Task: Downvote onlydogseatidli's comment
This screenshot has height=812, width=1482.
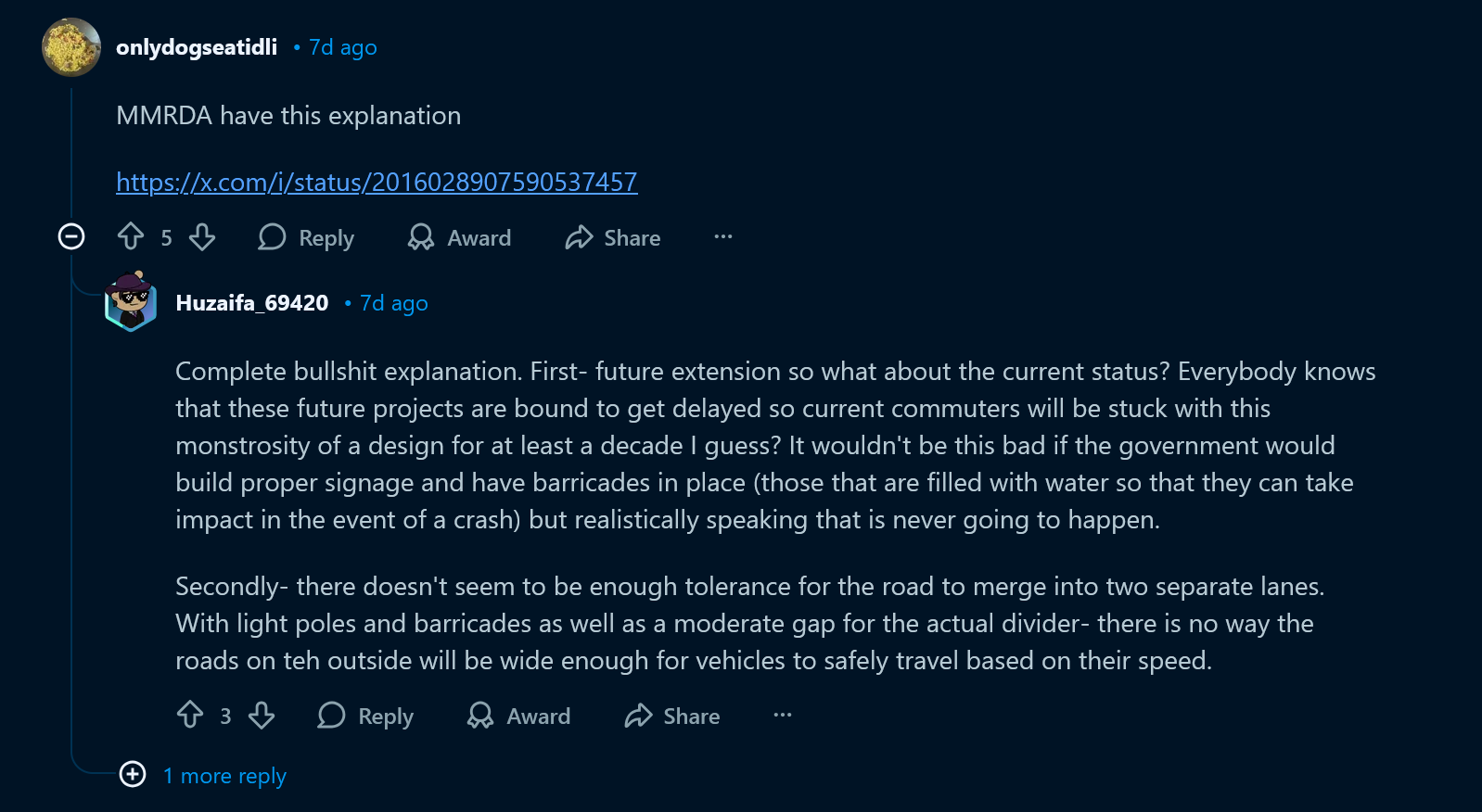Action: (202, 237)
